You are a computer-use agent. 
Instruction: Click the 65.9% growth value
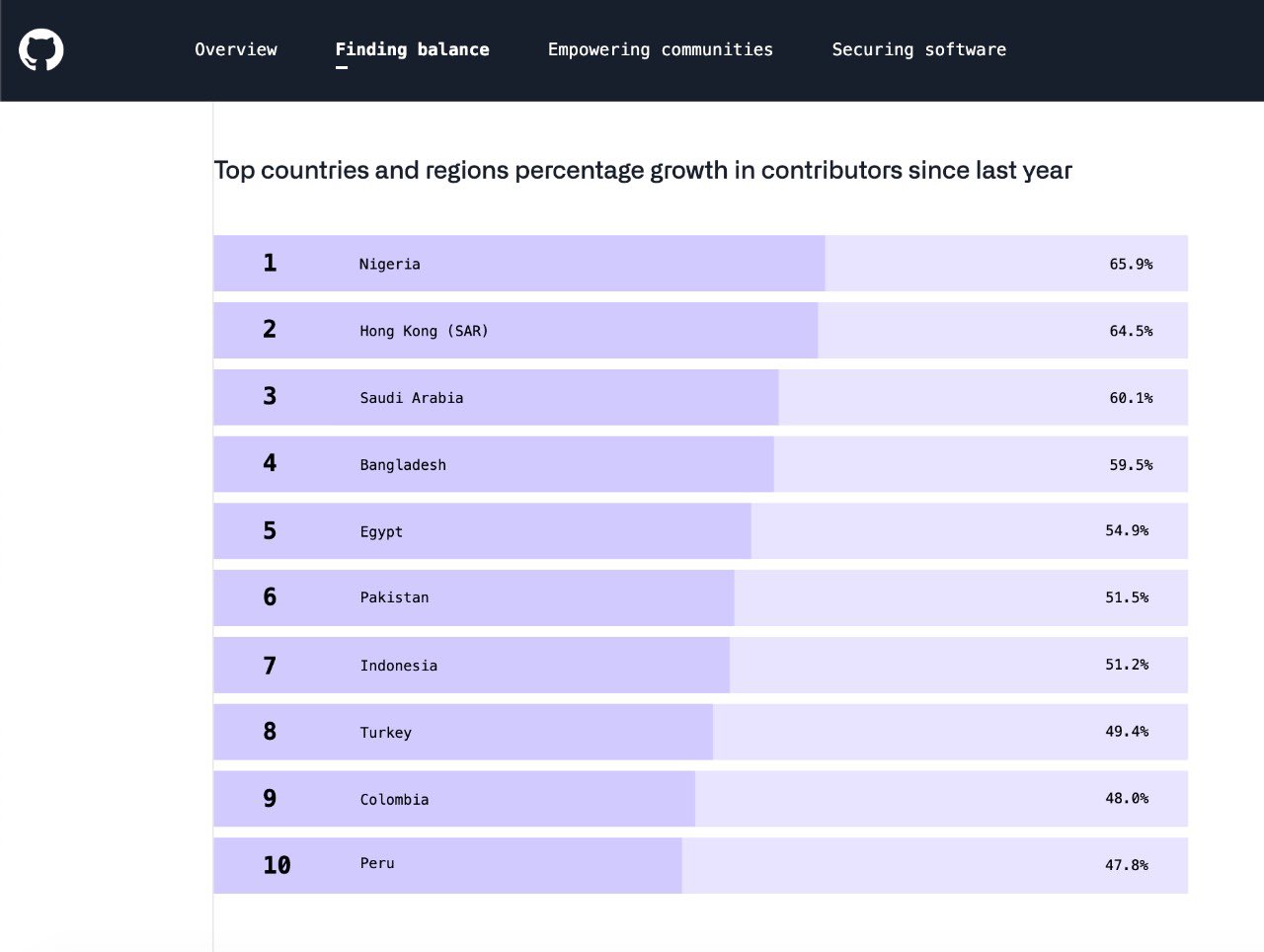point(1131,264)
